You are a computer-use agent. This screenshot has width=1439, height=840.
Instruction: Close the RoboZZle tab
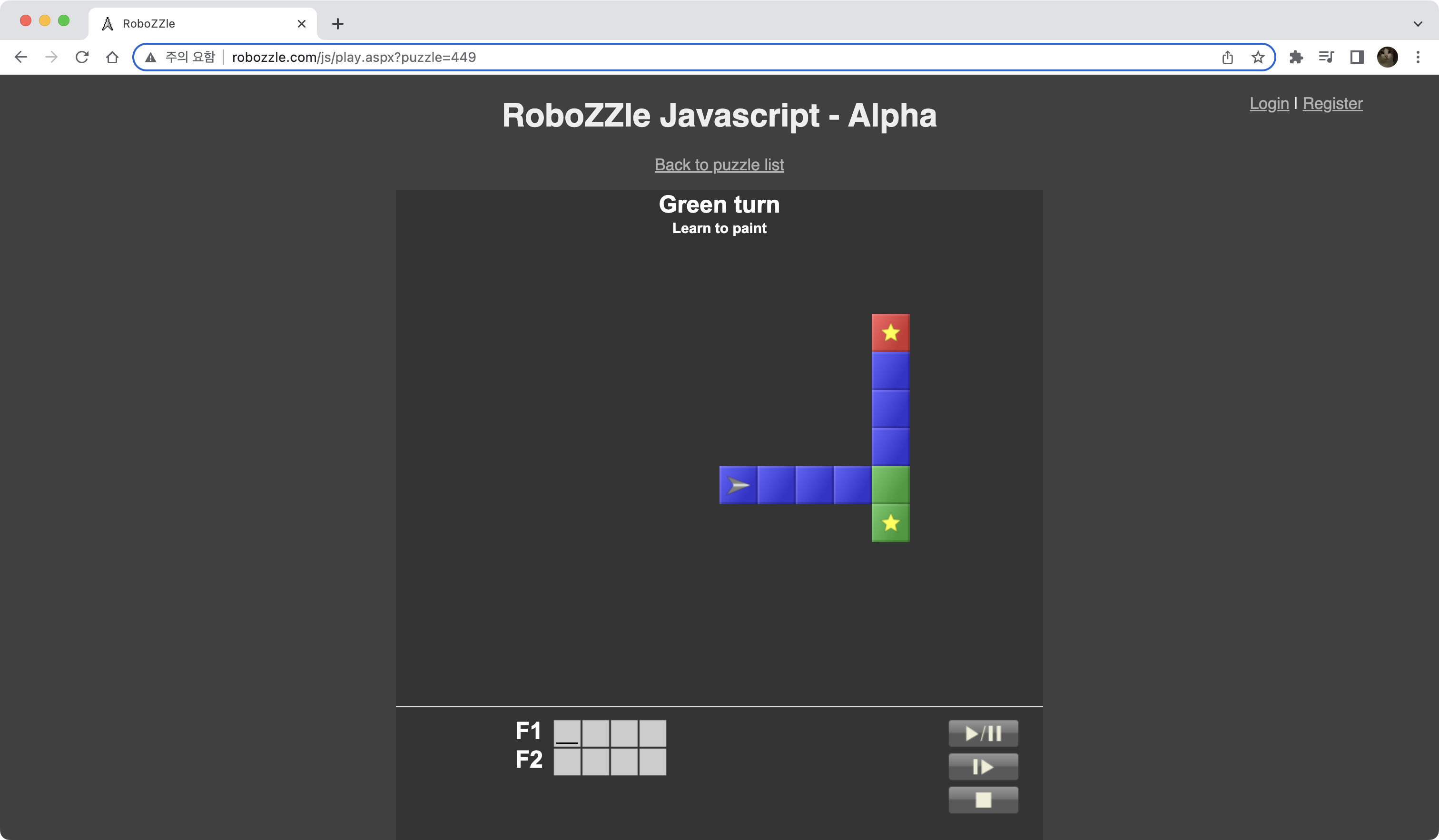point(302,23)
